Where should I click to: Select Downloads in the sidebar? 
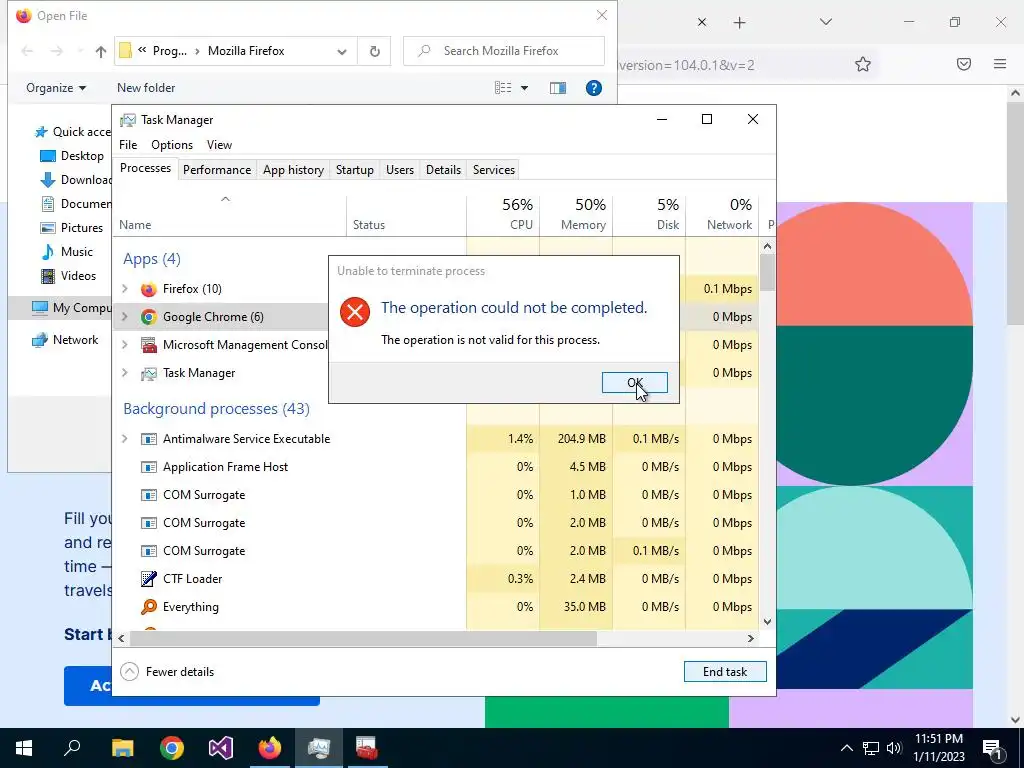75,180
